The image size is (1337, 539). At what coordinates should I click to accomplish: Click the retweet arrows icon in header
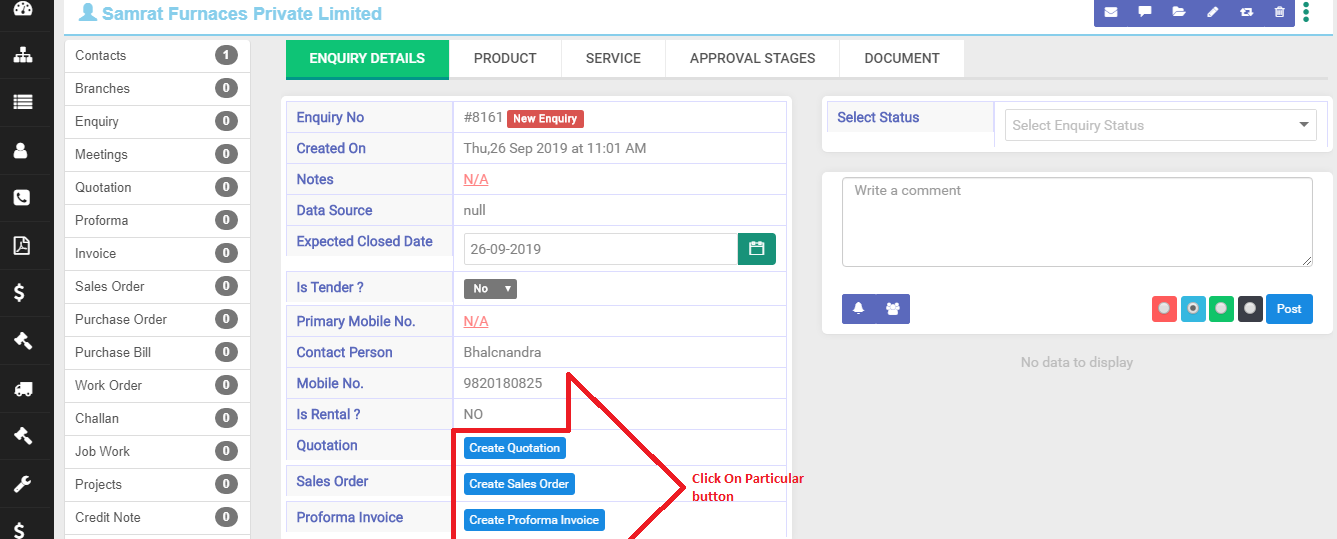(1246, 12)
